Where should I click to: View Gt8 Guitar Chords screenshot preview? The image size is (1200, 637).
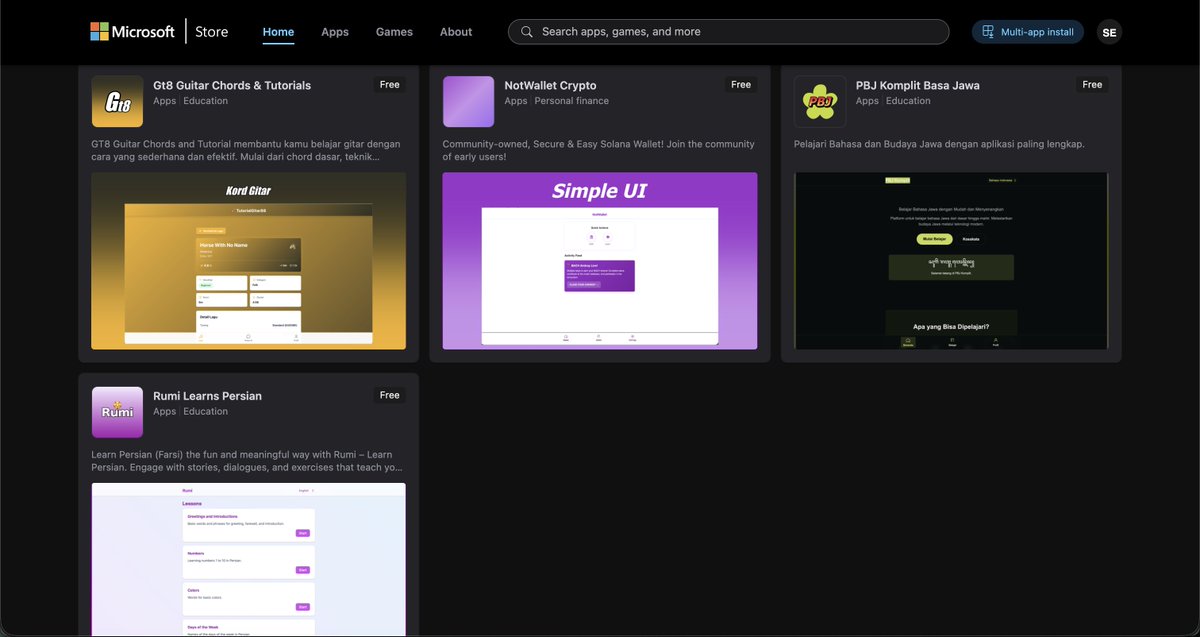click(248, 261)
